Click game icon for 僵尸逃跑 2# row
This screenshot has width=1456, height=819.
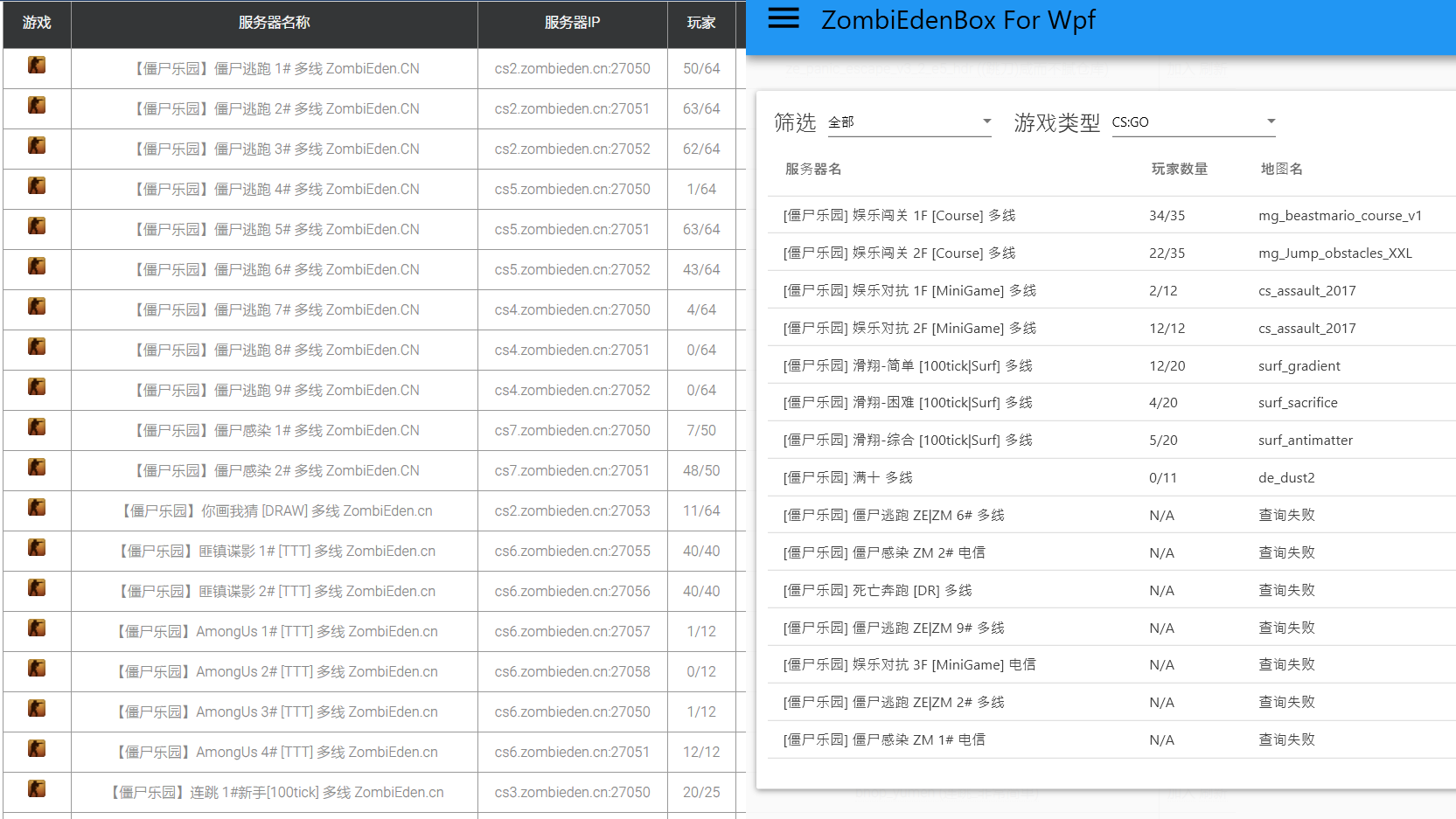37,105
